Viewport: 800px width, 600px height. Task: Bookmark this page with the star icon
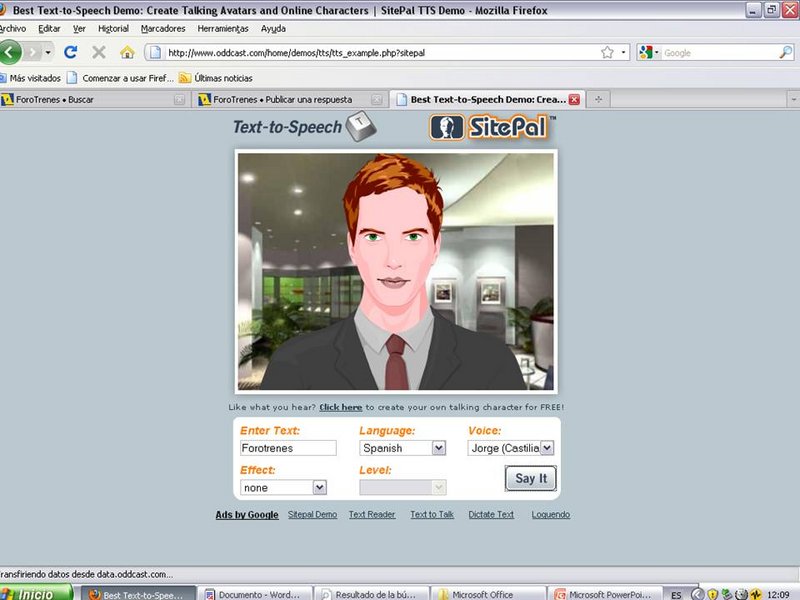607,52
